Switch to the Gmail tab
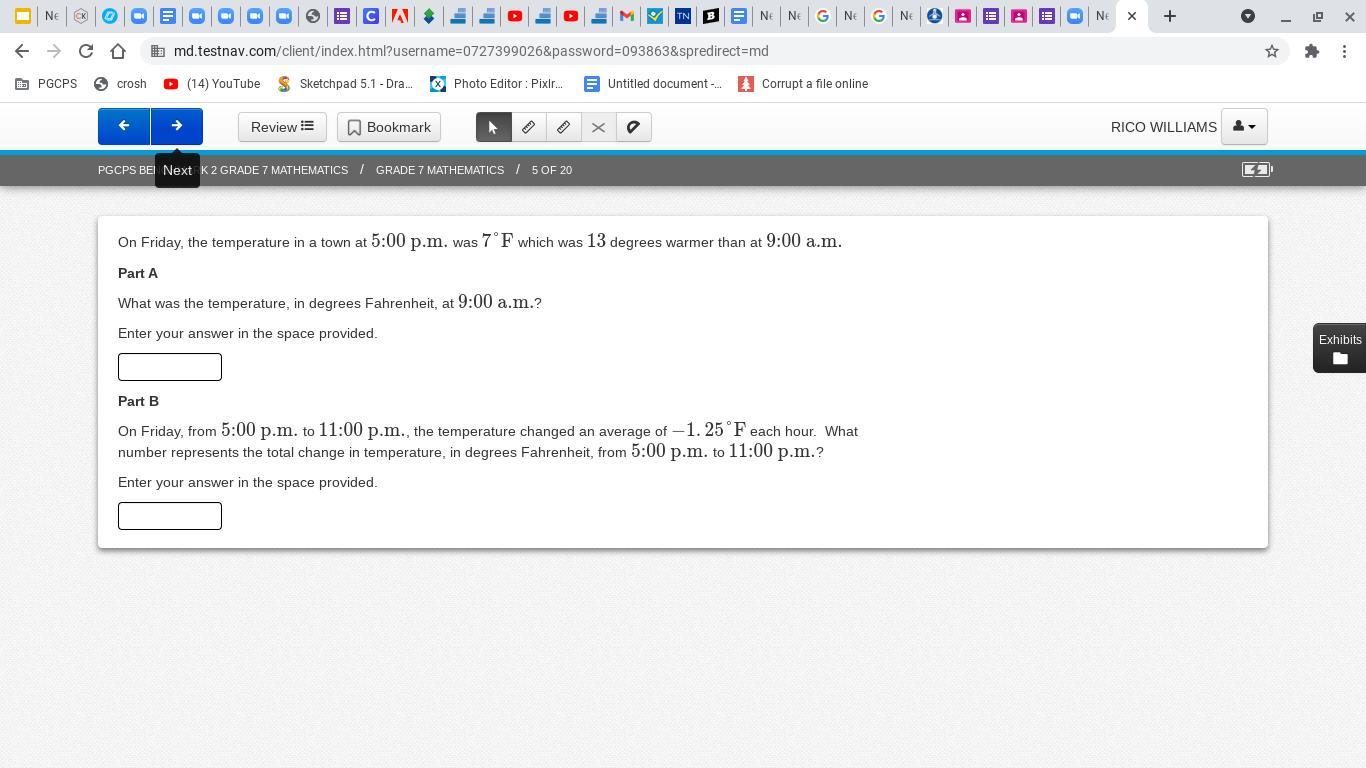Image resolution: width=1366 pixels, height=768 pixels. pos(627,16)
